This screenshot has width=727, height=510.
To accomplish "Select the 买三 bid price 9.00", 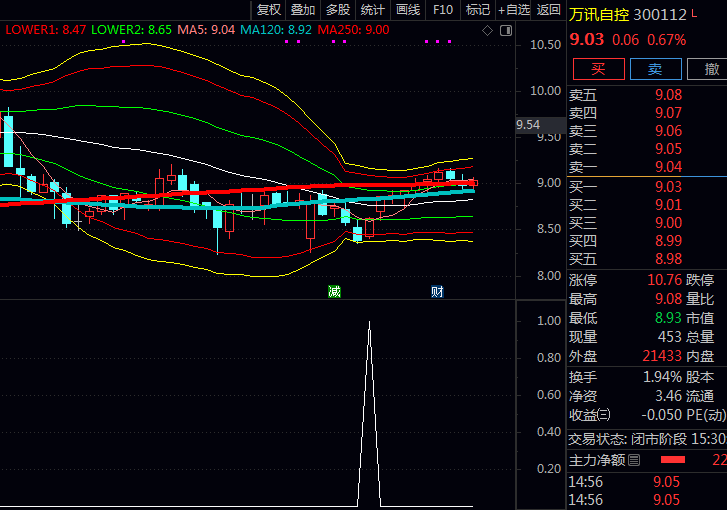I will click(668, 223).
